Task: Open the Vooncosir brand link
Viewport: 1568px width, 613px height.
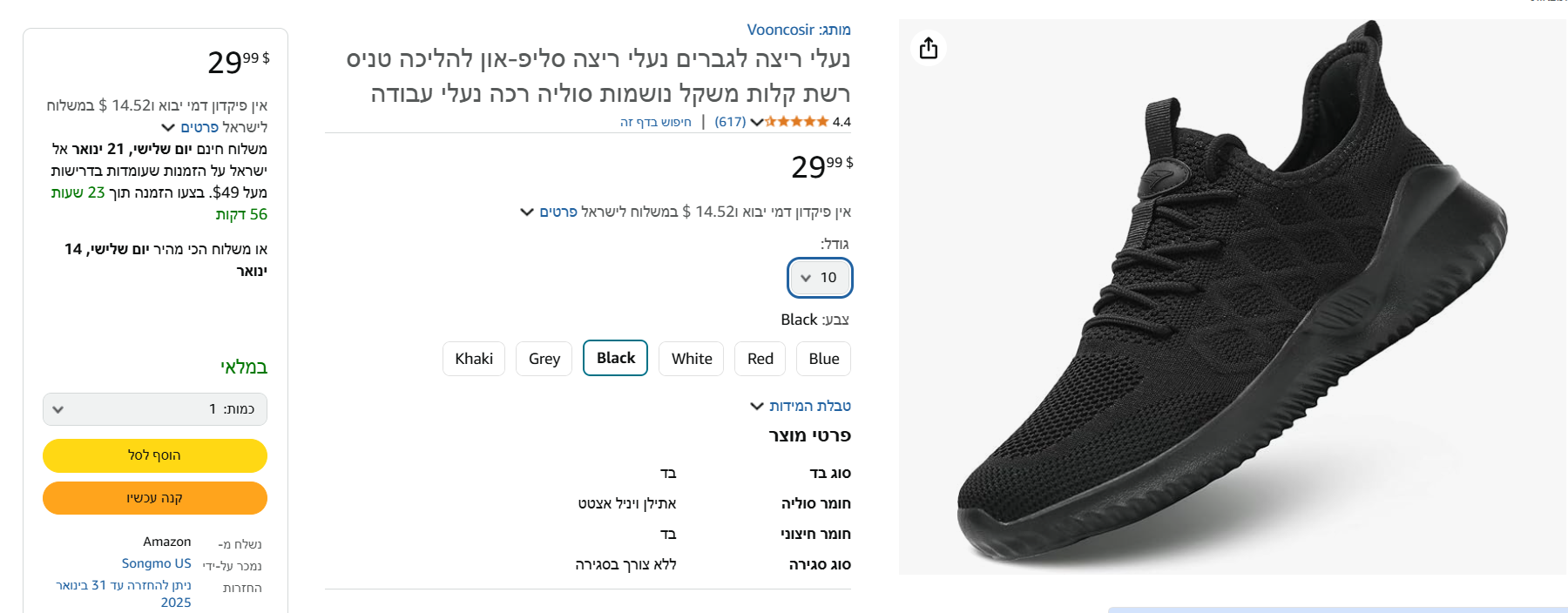Action: [x=781, y=30]
